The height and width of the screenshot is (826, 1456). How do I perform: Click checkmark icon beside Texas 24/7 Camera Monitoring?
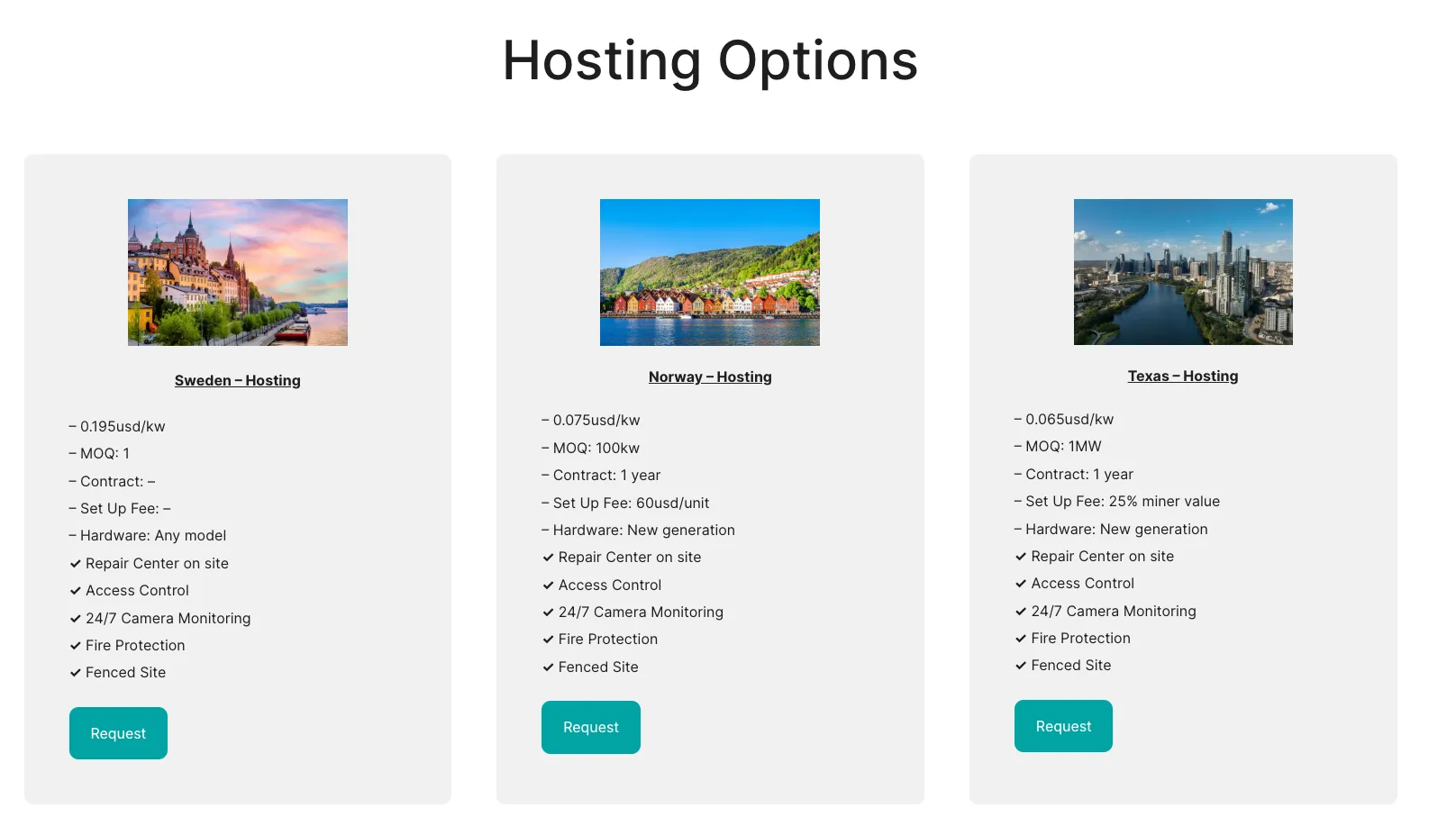click(x=1021, y=612)
